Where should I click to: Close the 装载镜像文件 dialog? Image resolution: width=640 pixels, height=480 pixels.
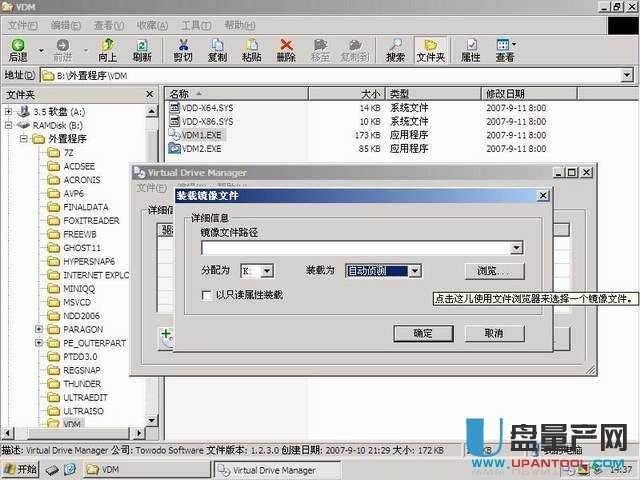(x=543, y=196)
